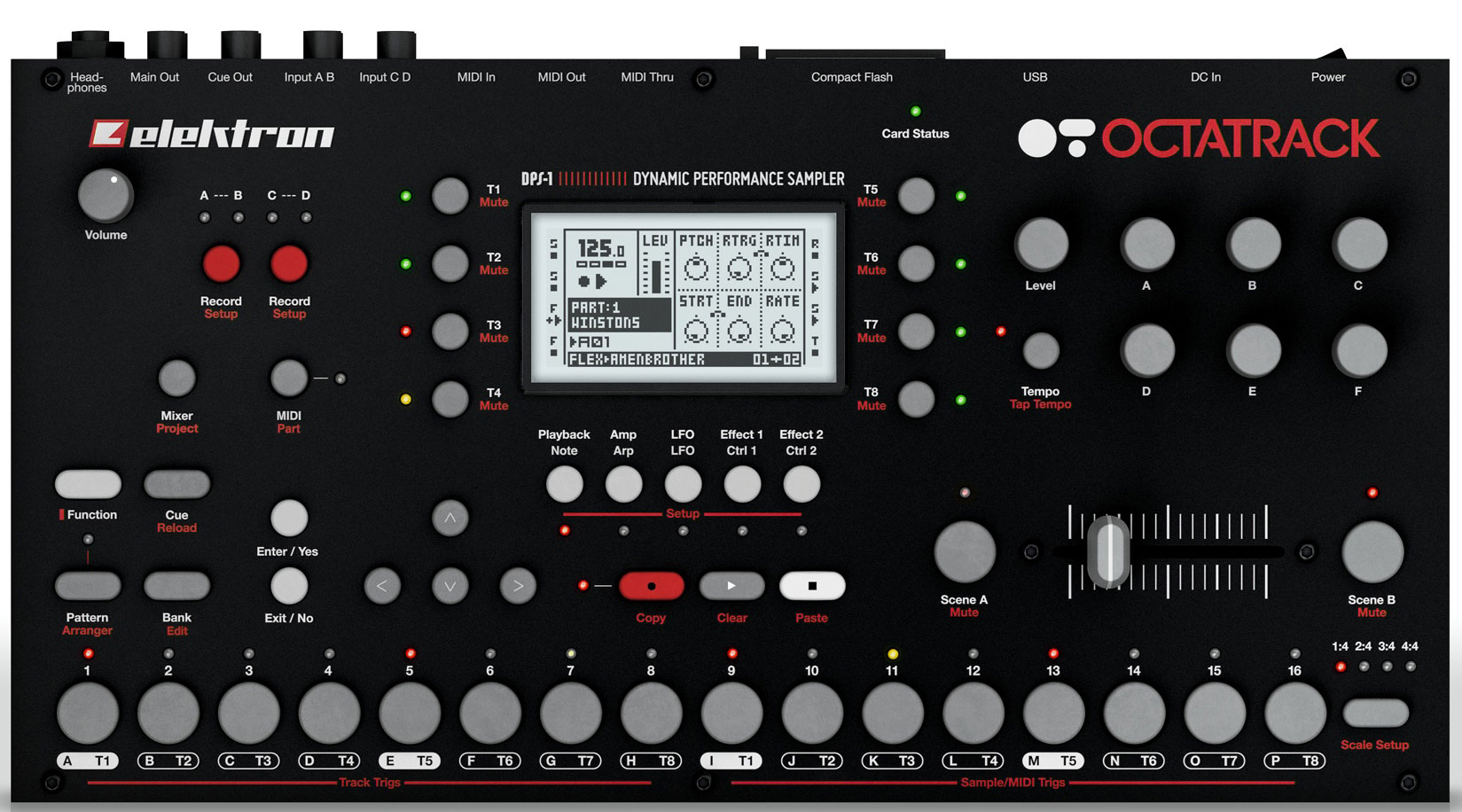1462x812 pixels.
Task: Mute track T8 with its button
Action: click(917, 400)
